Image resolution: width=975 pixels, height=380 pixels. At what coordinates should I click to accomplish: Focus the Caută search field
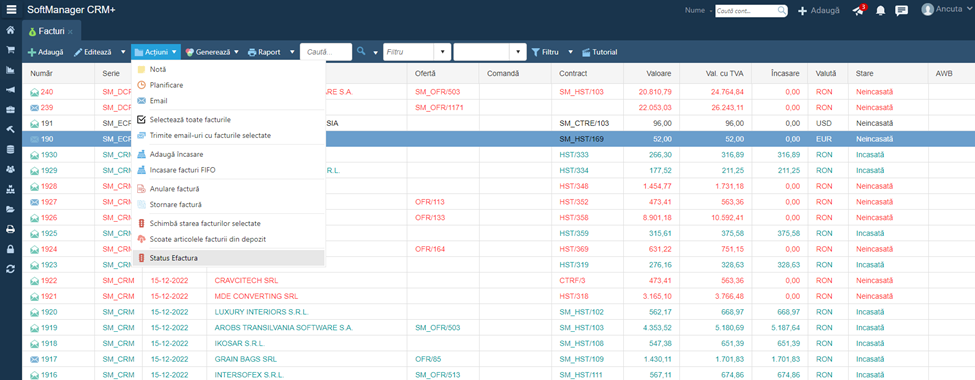(x=326, y=52)
